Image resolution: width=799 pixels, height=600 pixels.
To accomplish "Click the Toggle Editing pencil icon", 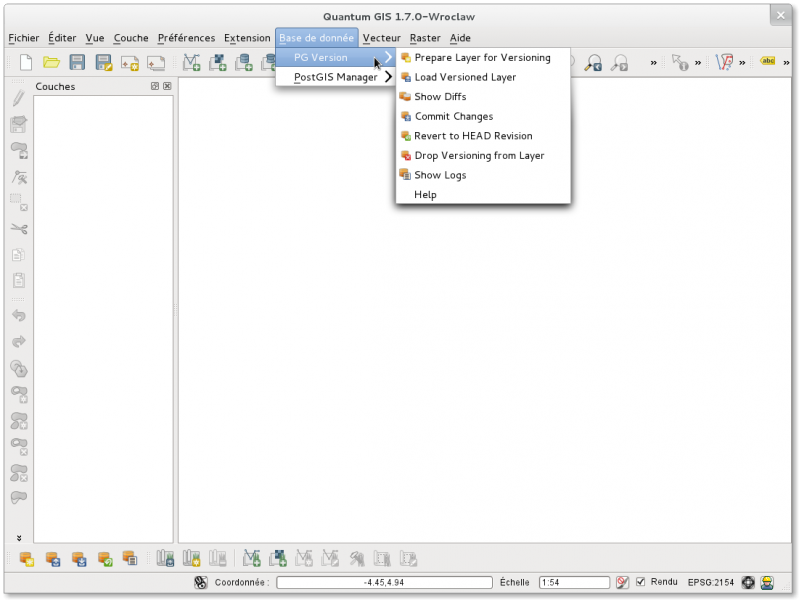I will [18, 98].
